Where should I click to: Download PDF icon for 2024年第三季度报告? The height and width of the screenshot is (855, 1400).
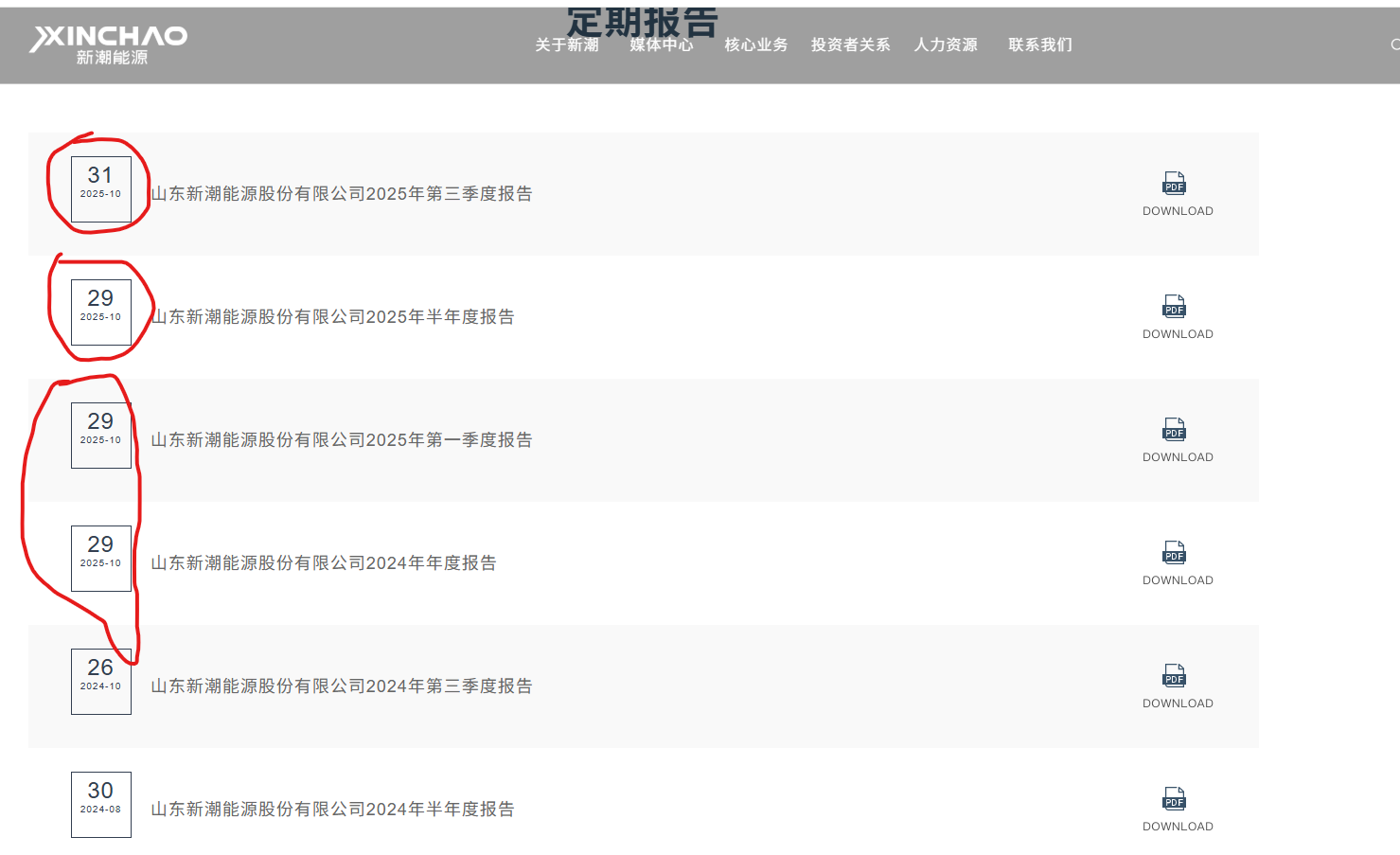click(1175, 675)
